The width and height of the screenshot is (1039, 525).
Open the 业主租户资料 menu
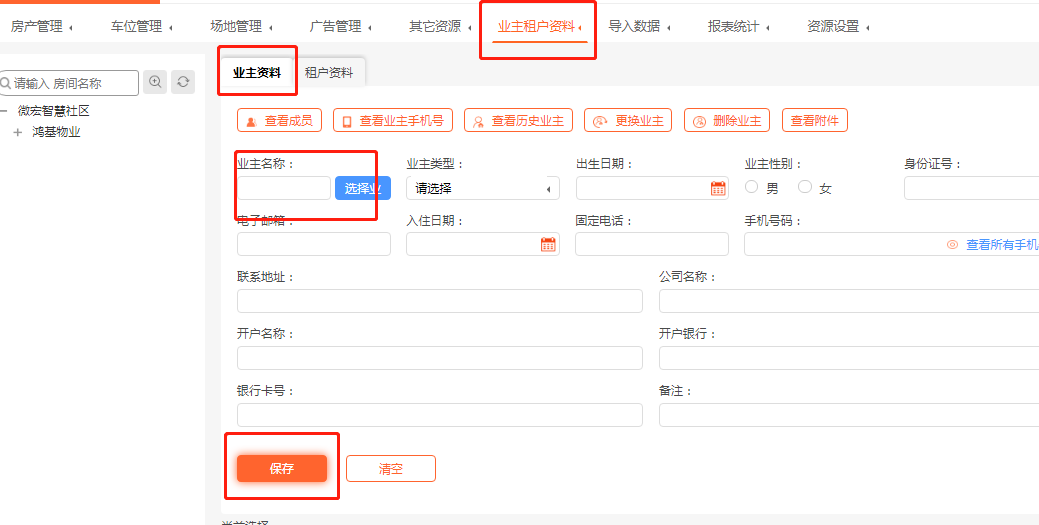click(537, 27)
